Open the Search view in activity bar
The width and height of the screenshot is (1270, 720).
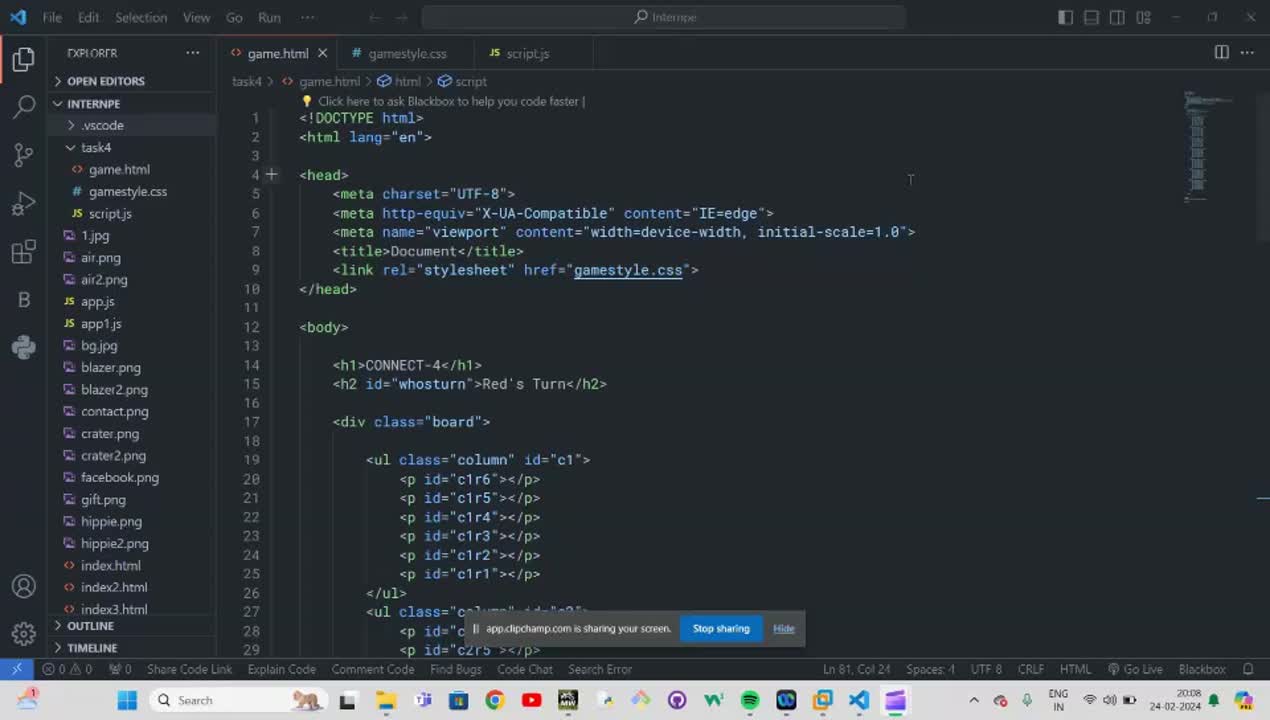[x=24, y=107]
